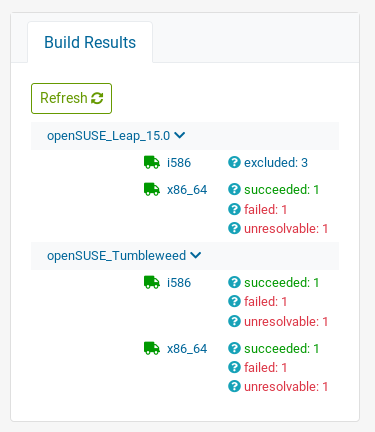Click help icon beside Tumbleweed i586 'unresolvable: 1'
The height and width of the screenshot is (432, 375).
click(234, 321)
